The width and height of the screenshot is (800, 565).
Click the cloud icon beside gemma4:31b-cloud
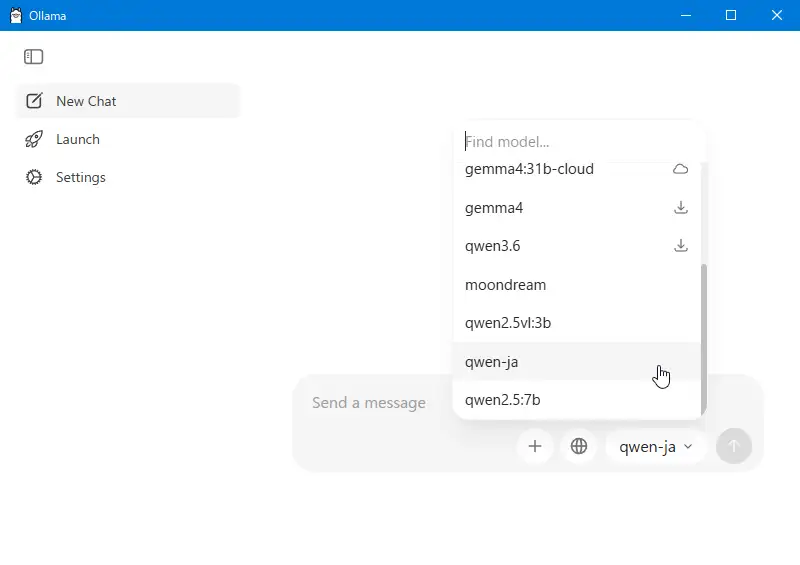pos(681,169)
